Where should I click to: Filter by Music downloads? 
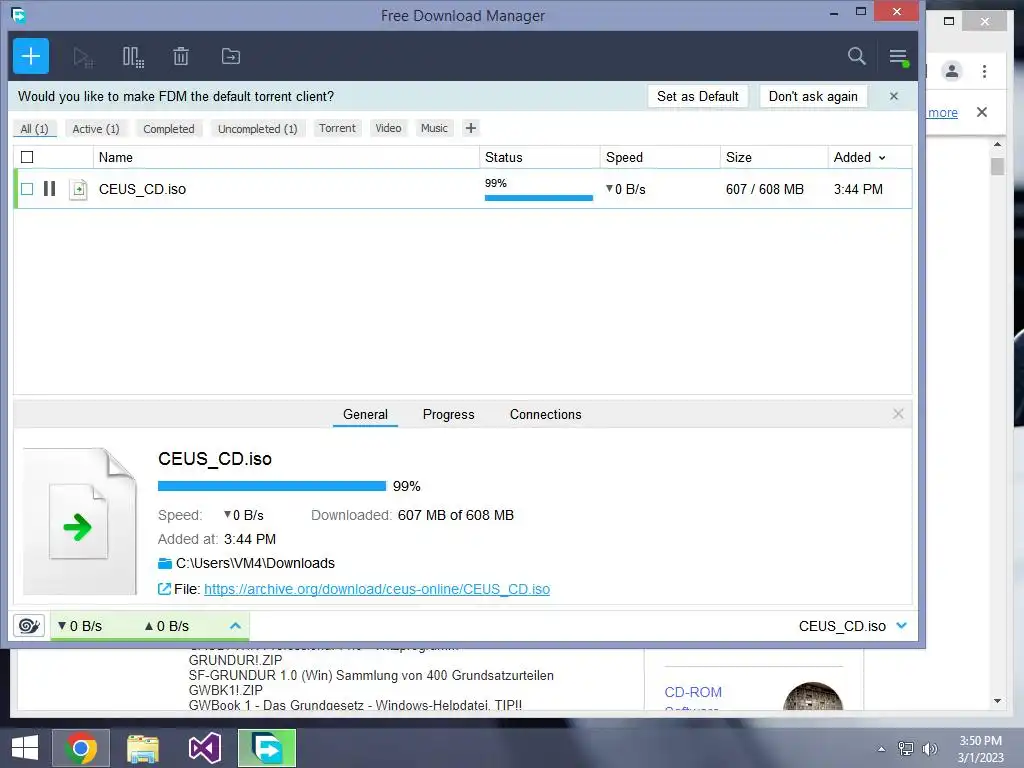(434, 128)
